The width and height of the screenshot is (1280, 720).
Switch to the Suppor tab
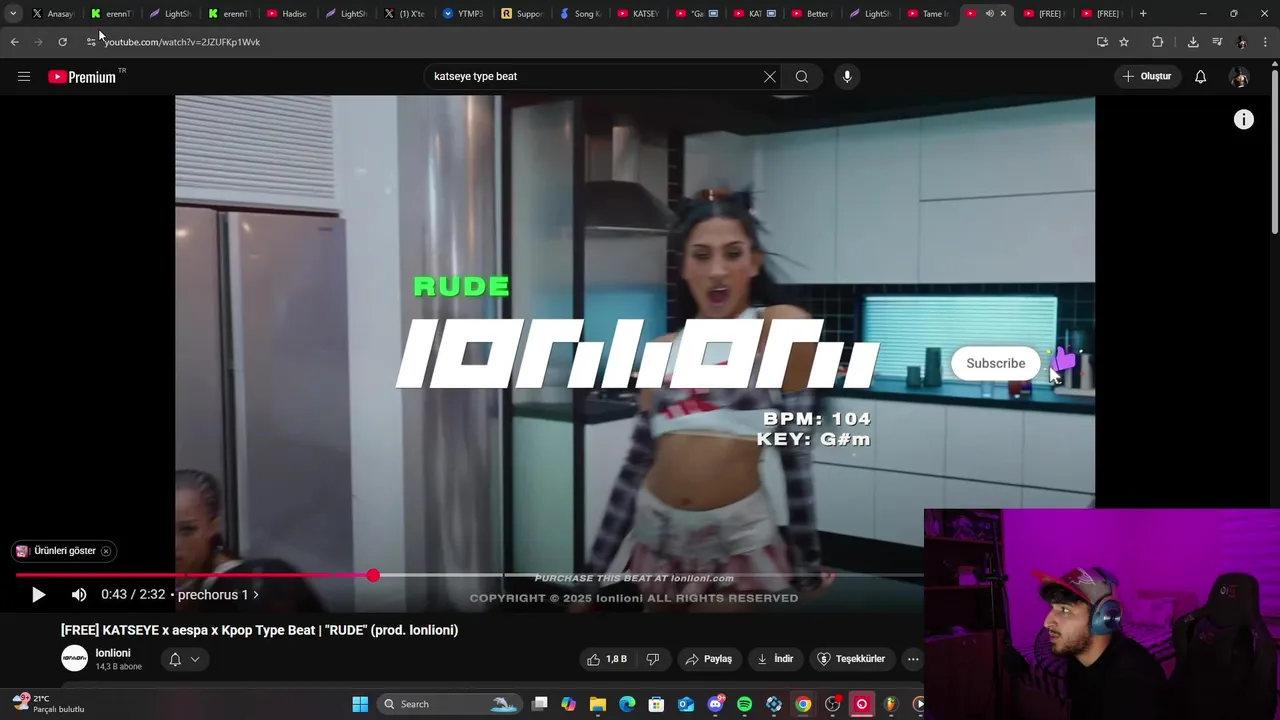(522, 14)
